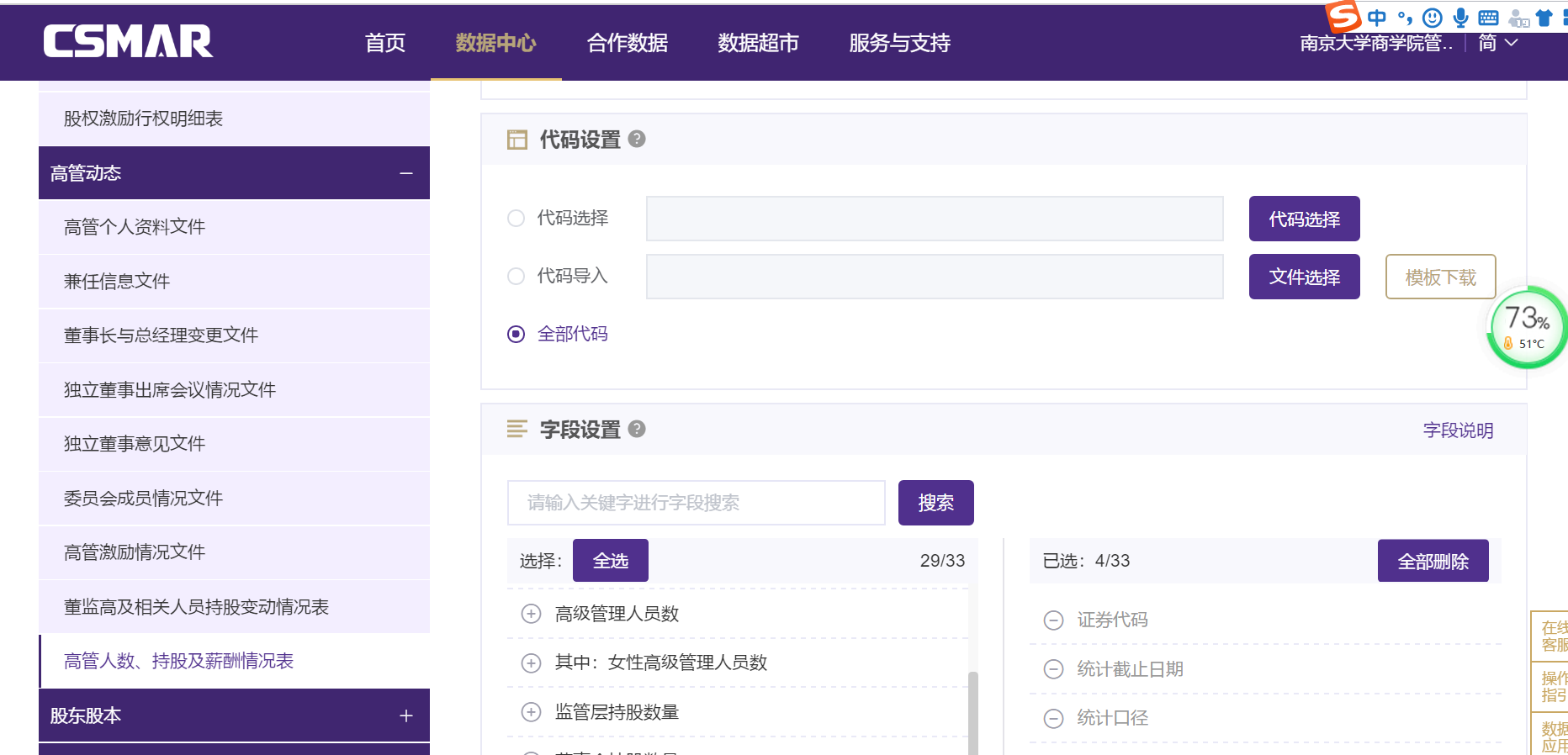1568x755 pixels.
Task: Click the 字段设置 section list icon
Action: click(517, 430)
